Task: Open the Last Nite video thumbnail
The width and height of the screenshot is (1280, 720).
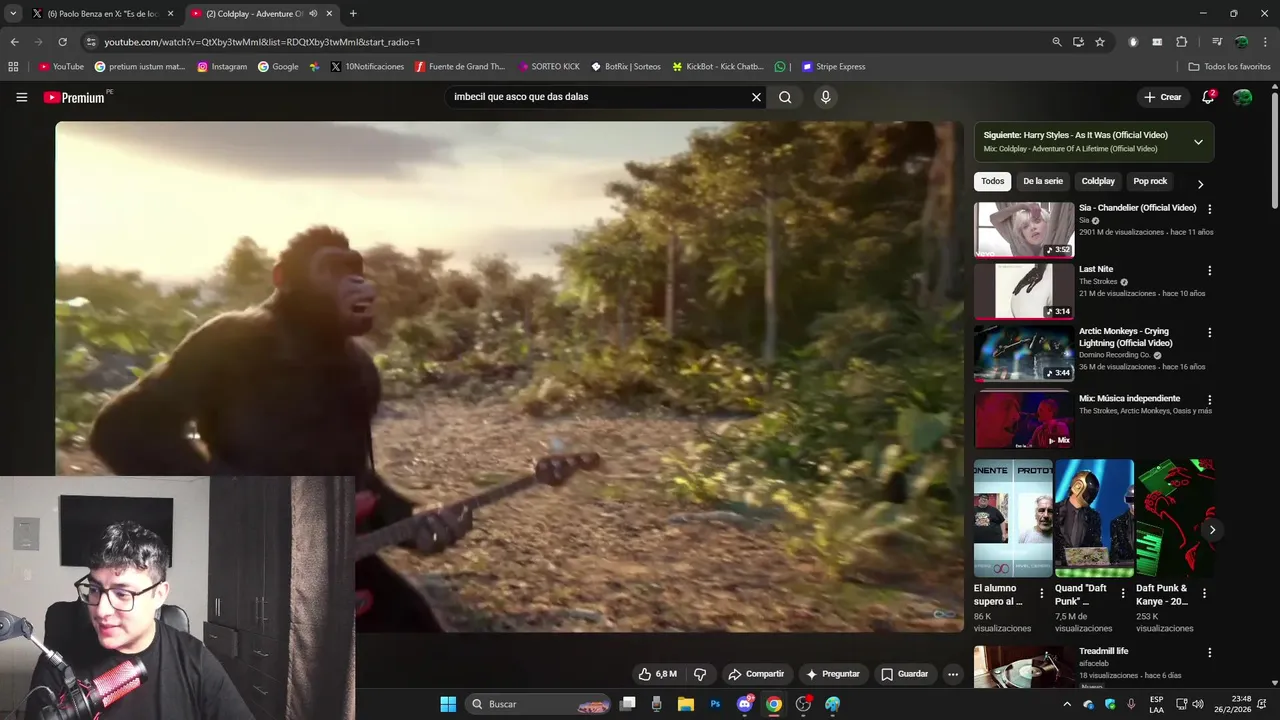Action: (x=1024, y=292)
